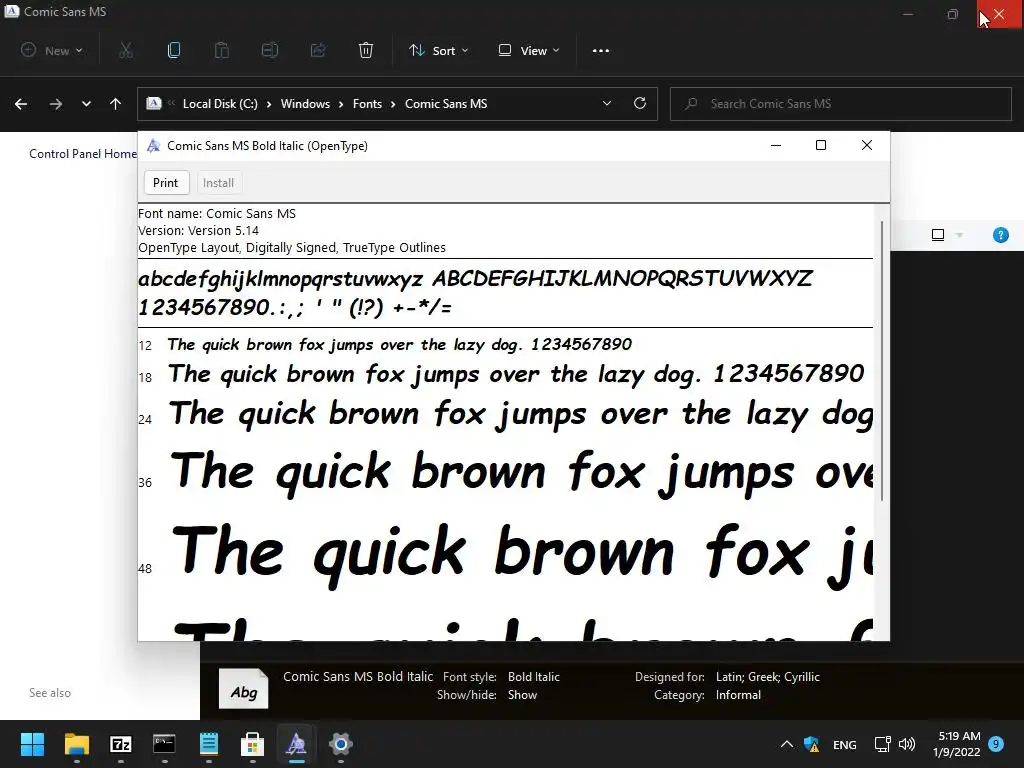Click Comic Sans MS Bold Italic name in details pane
This screenshot has width=1024, height=768.
[358, 677]
